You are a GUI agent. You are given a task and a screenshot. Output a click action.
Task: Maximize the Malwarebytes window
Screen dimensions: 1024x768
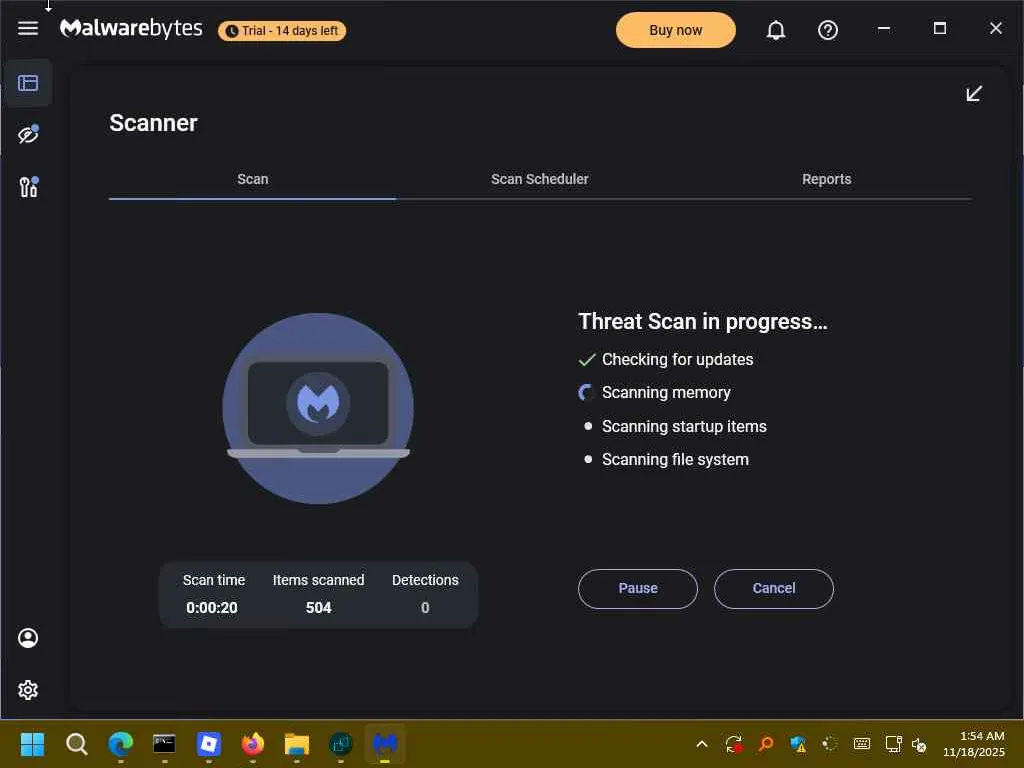939,28
